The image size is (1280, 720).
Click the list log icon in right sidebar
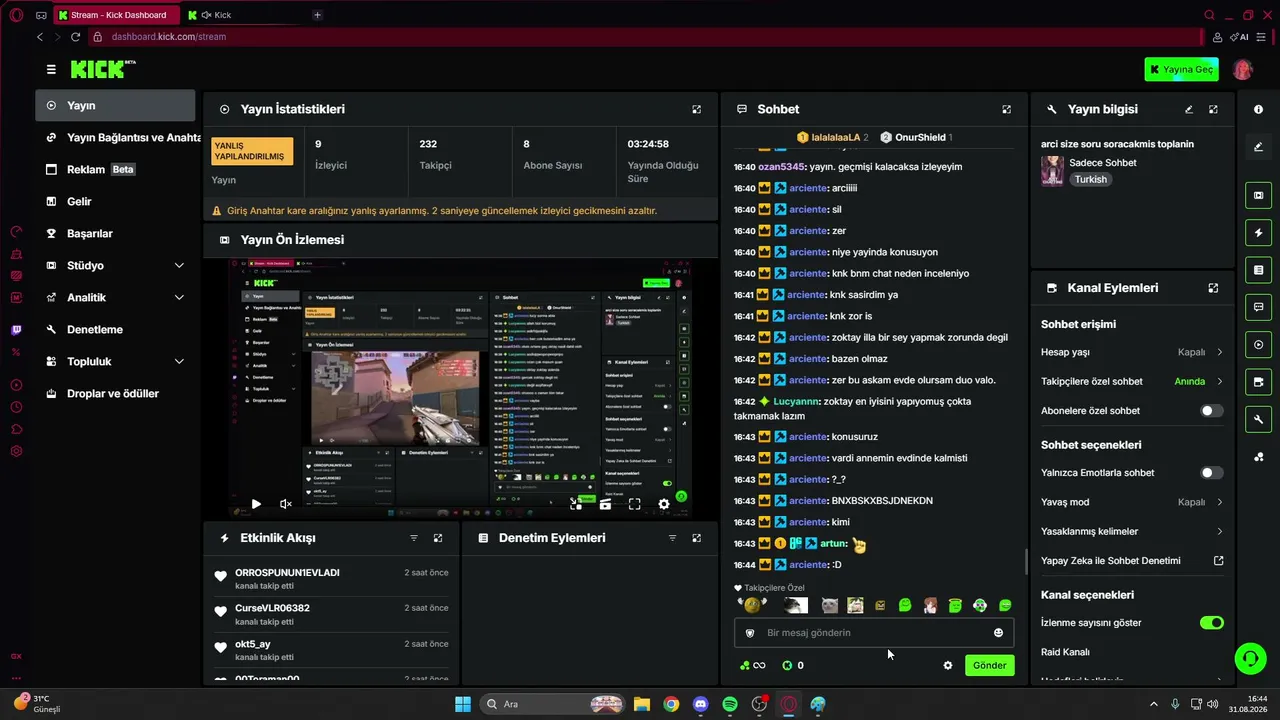pos(1258,270)
